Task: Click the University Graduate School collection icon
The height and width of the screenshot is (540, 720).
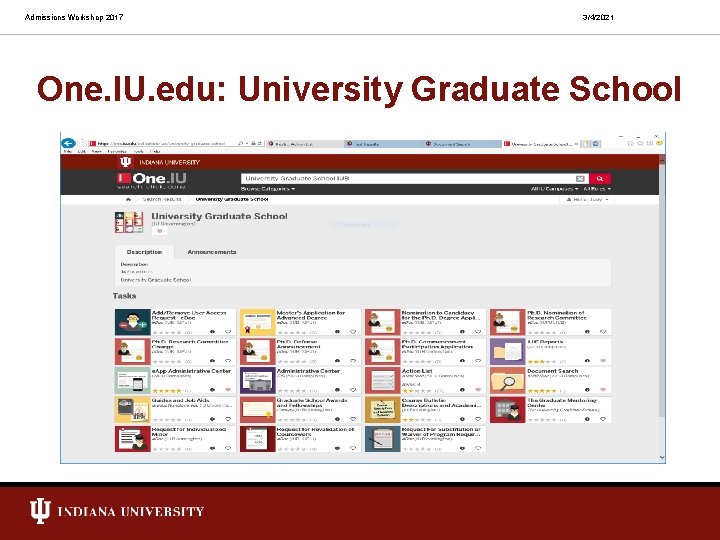Action: pyautogui.click(x=129, y=222)
